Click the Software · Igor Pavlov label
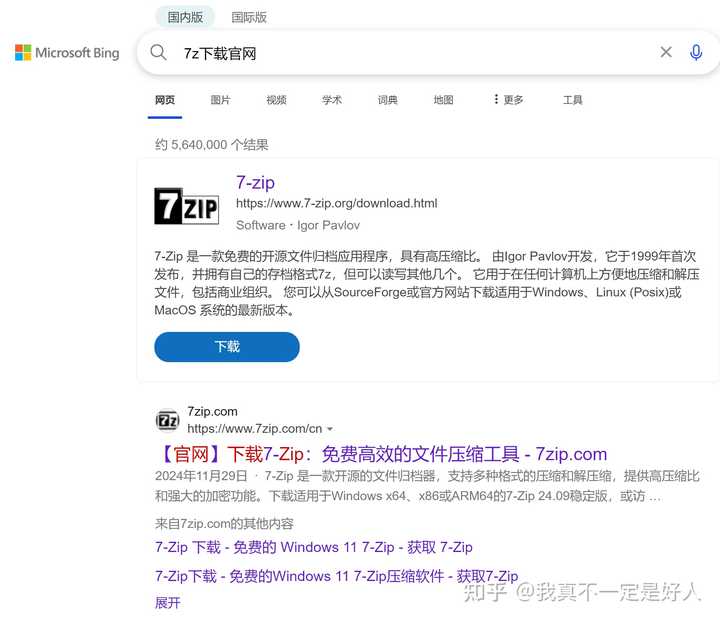The height and width of the screenshot is (621, 720). point(298,225)
